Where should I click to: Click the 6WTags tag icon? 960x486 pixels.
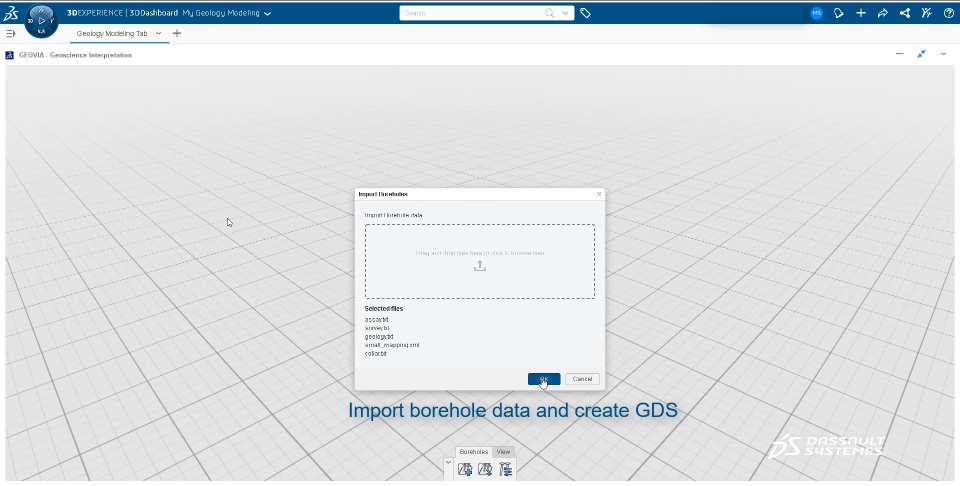(585, 13)
